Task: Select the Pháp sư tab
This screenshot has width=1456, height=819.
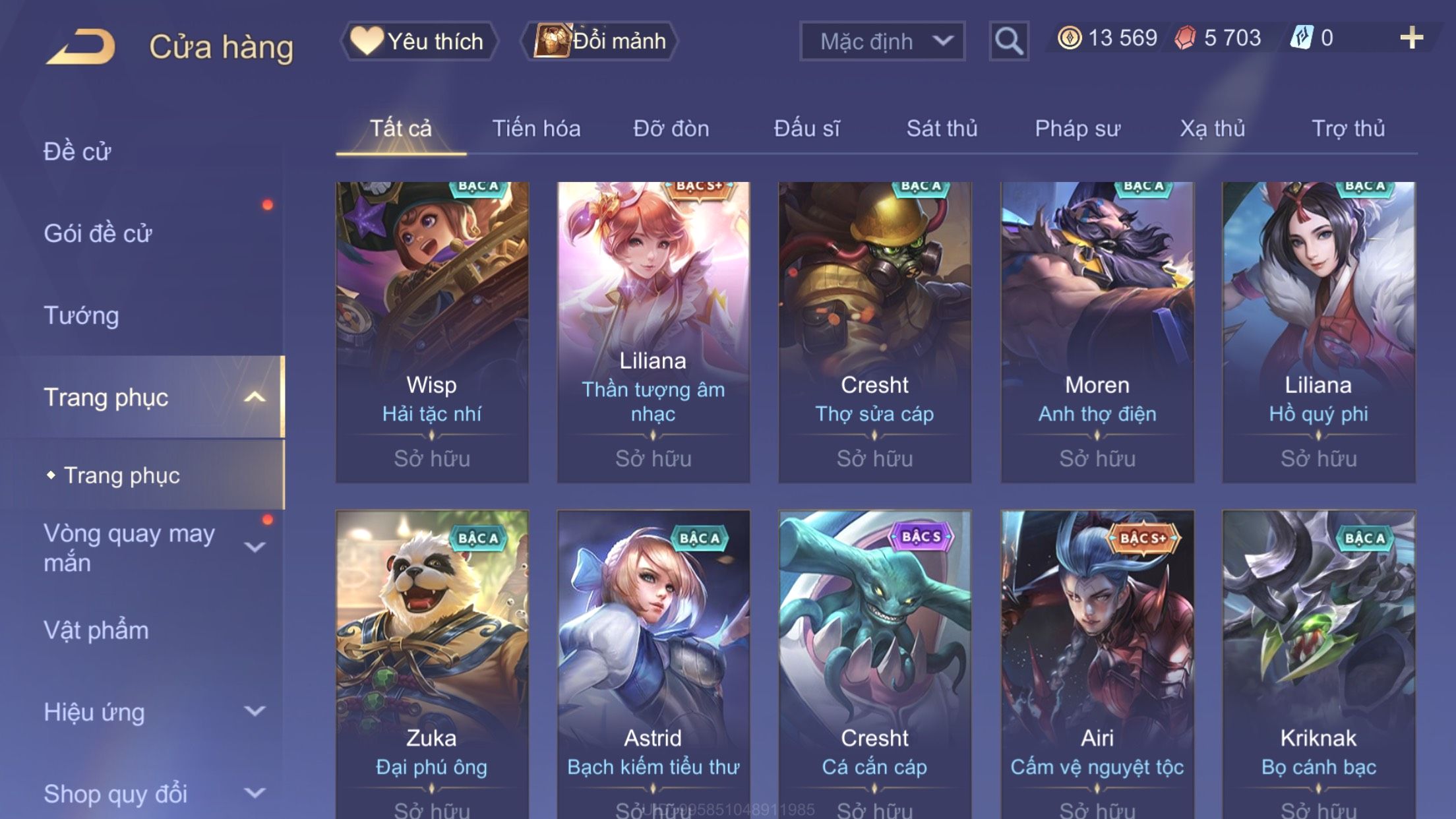Action: point(1077,129)
